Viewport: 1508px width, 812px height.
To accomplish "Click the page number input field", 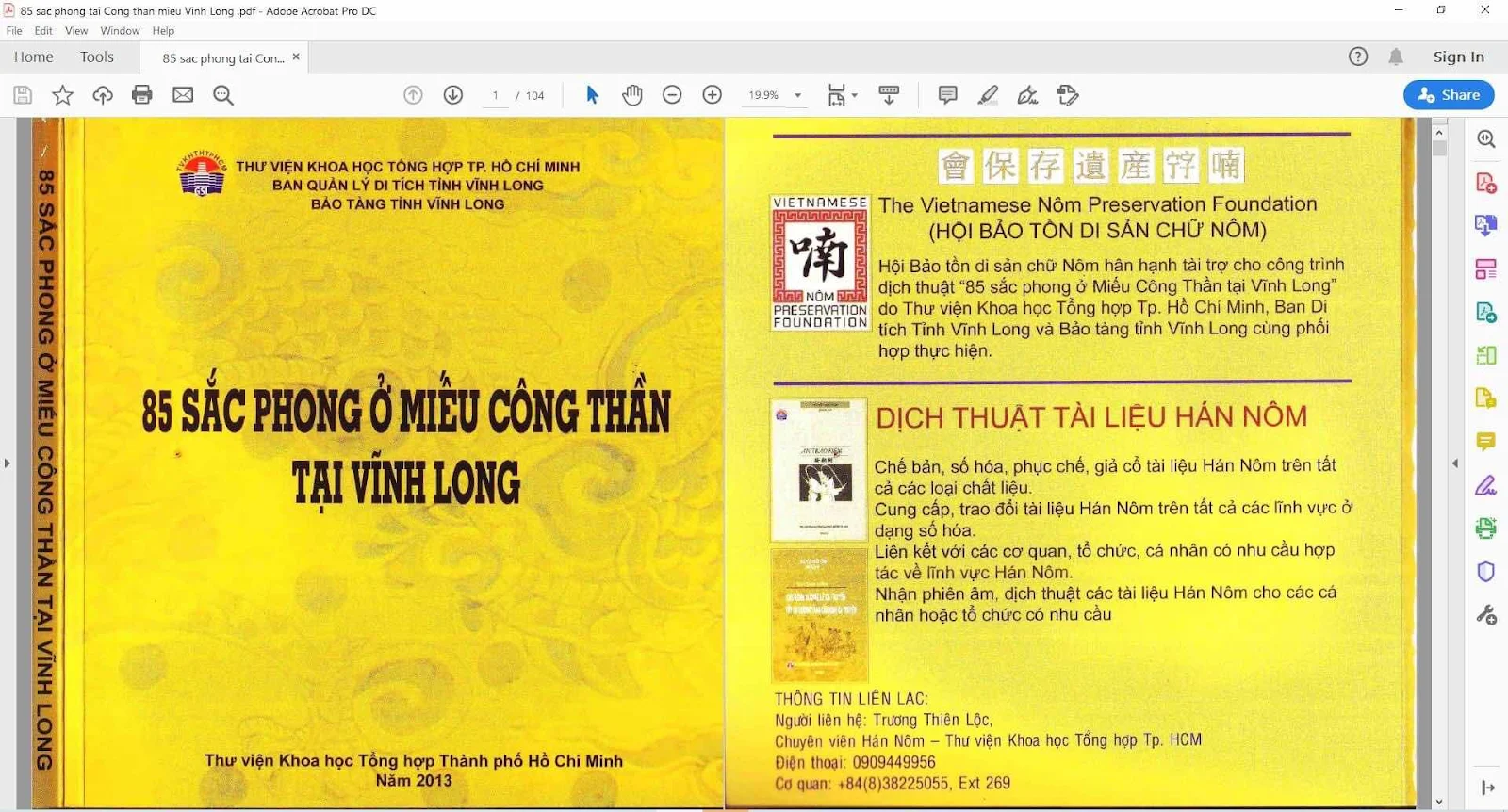I will click(x=495, y=95).
